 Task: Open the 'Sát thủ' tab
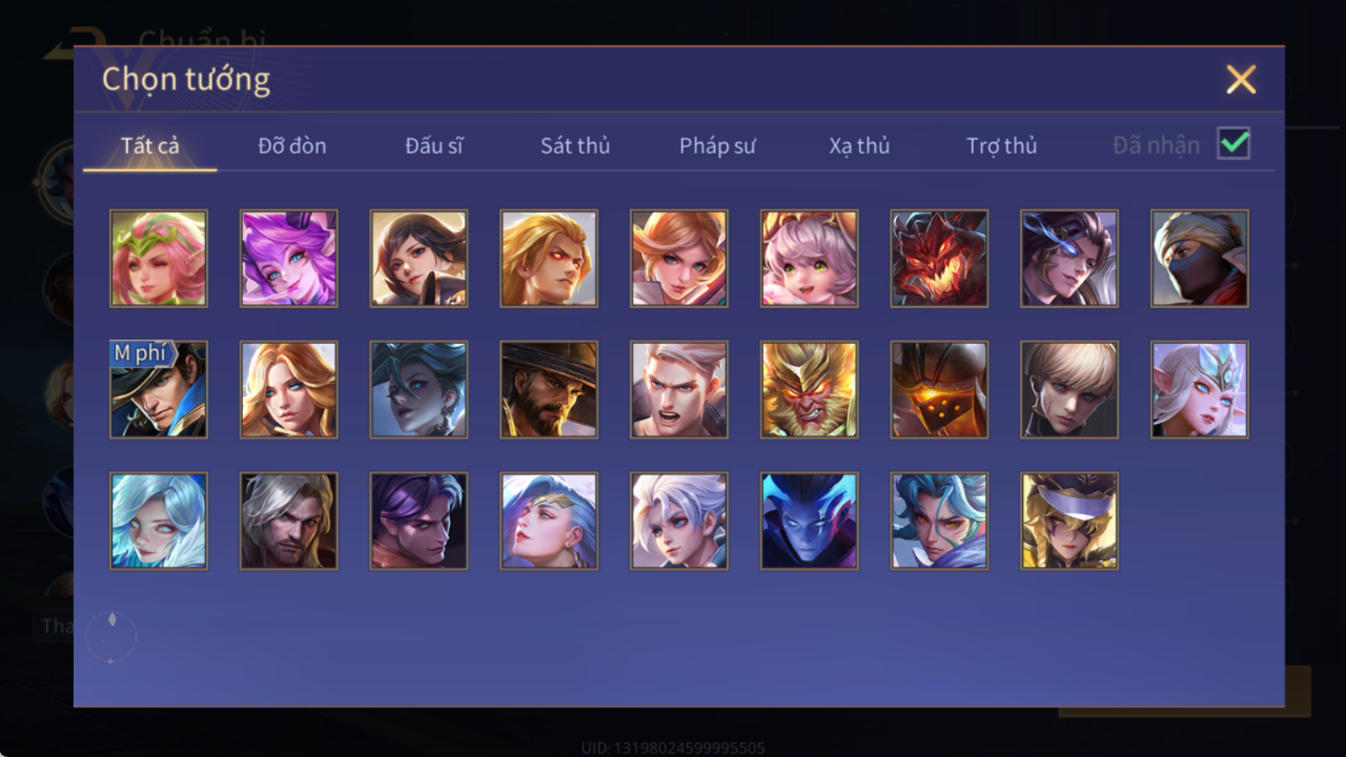[575, 146]
